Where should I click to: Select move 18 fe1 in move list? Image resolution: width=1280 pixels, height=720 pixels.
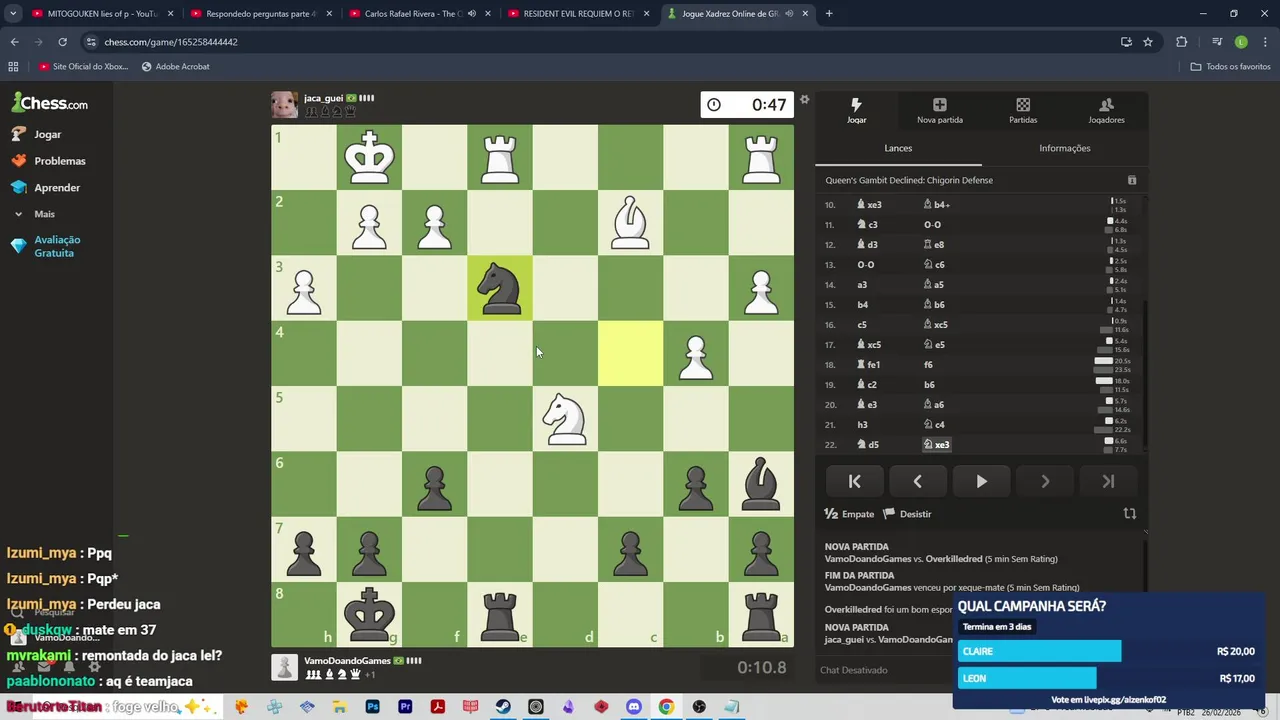coord(868,365)
